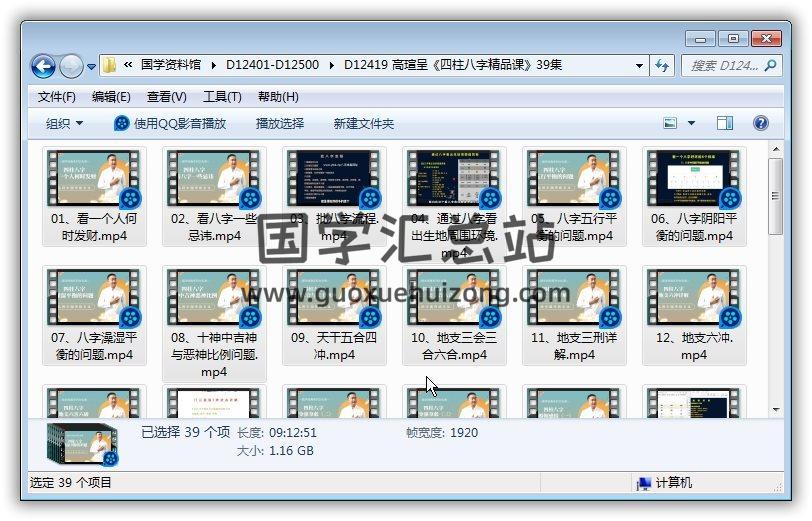Open the help question mark icon
Screen dimensions: 812x521
point(760,123)
